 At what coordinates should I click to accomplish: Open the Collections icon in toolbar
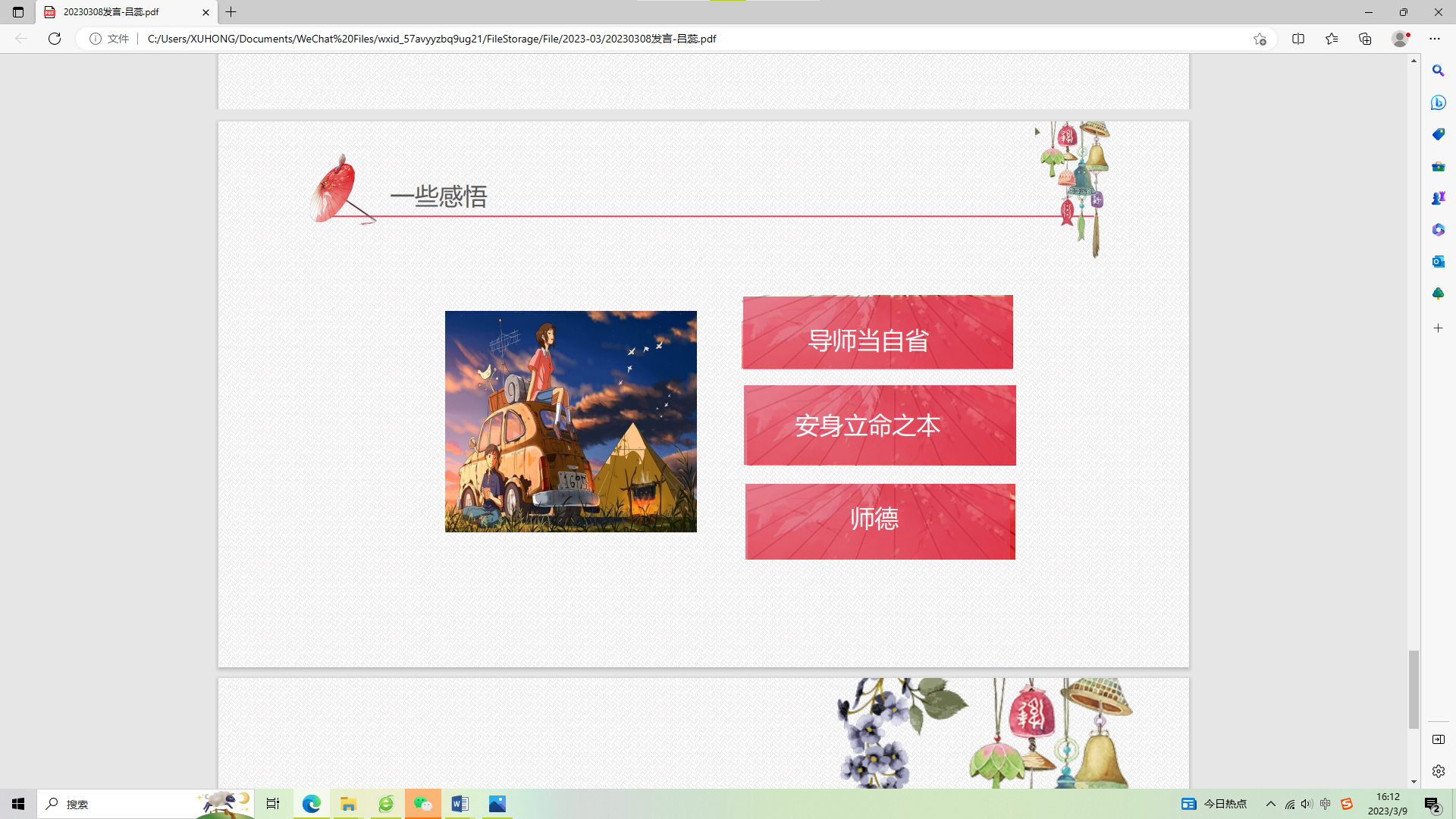tap(1365, 39)
